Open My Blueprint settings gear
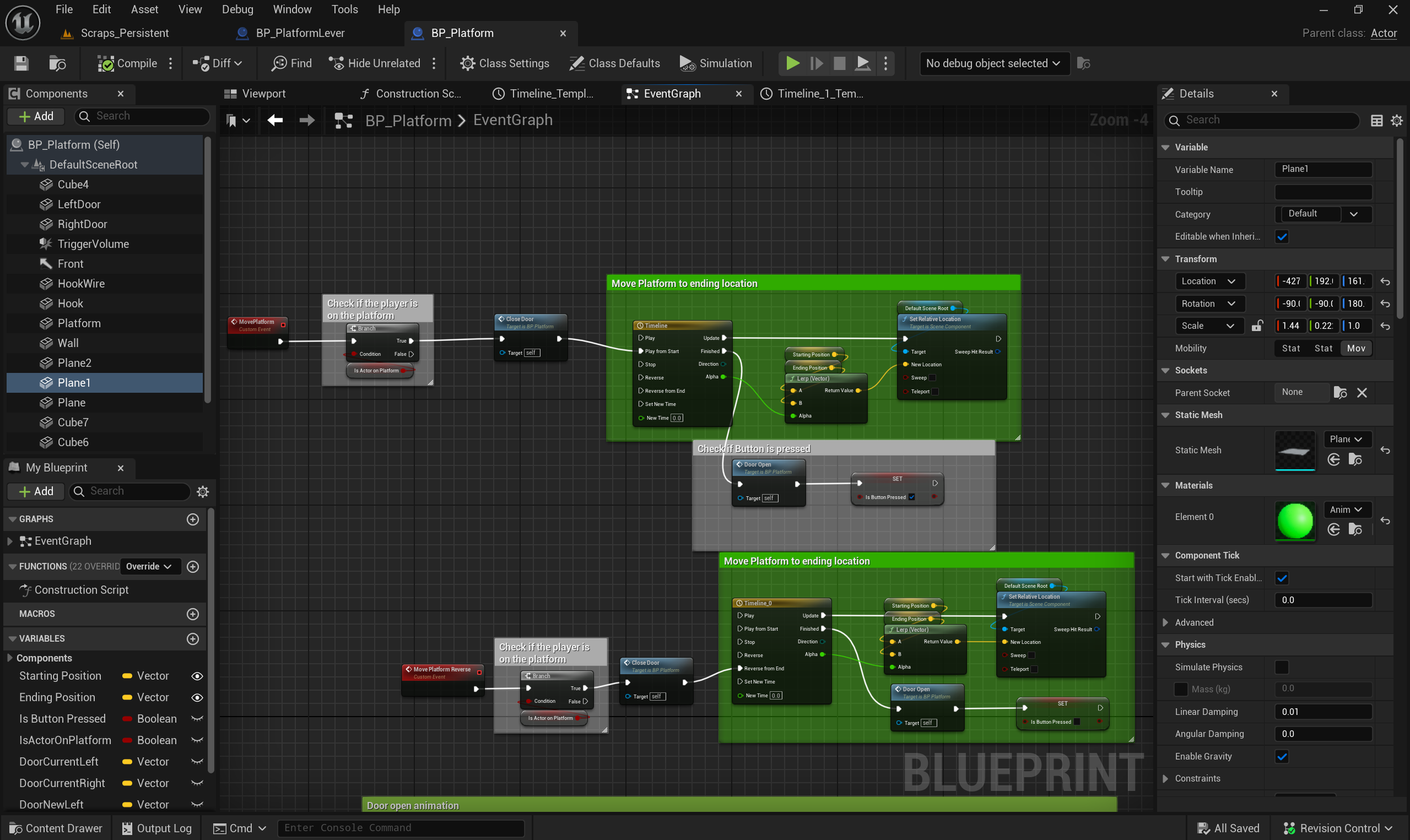Viewport: 1410px width, 840px height. 202,492
